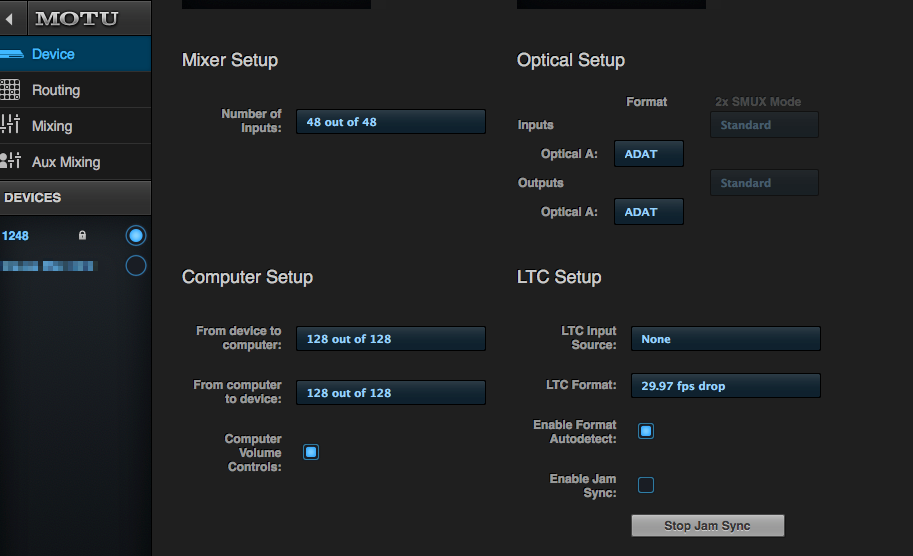The image size is (913, 556).
Task: Open the LTC Format dropdown showing 29.97 fps drop
Action: pyautogui.click(x=726, y=385)
